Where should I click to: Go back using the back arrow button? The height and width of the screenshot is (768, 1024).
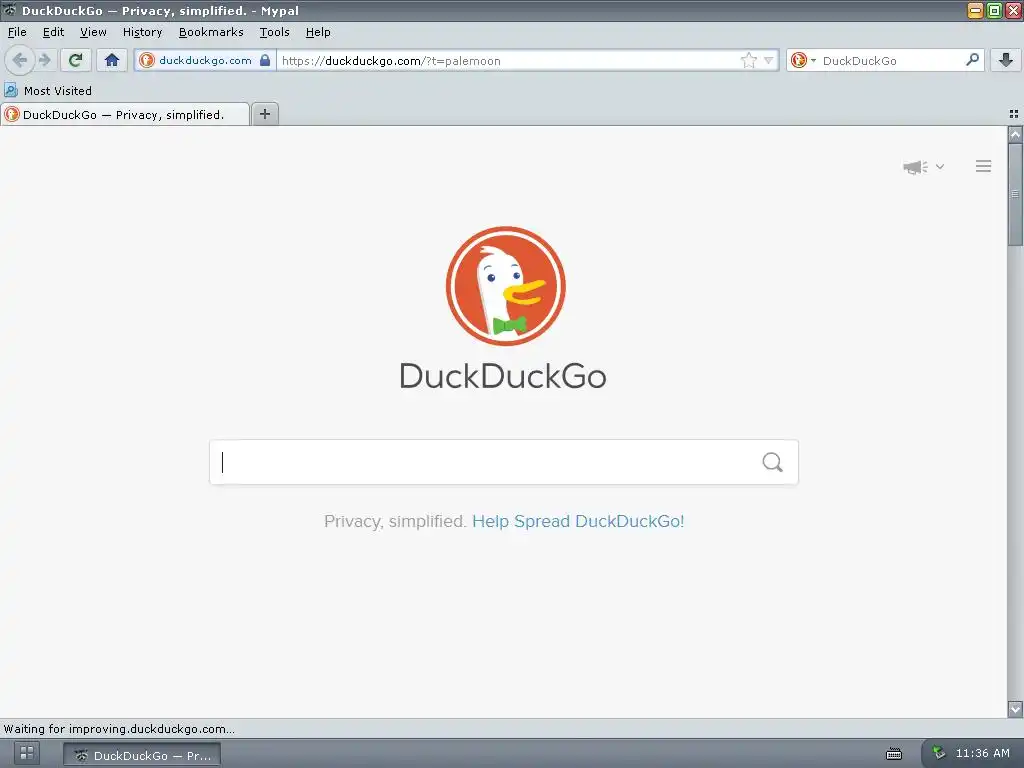pyautogui.click(x=20, y=60)
